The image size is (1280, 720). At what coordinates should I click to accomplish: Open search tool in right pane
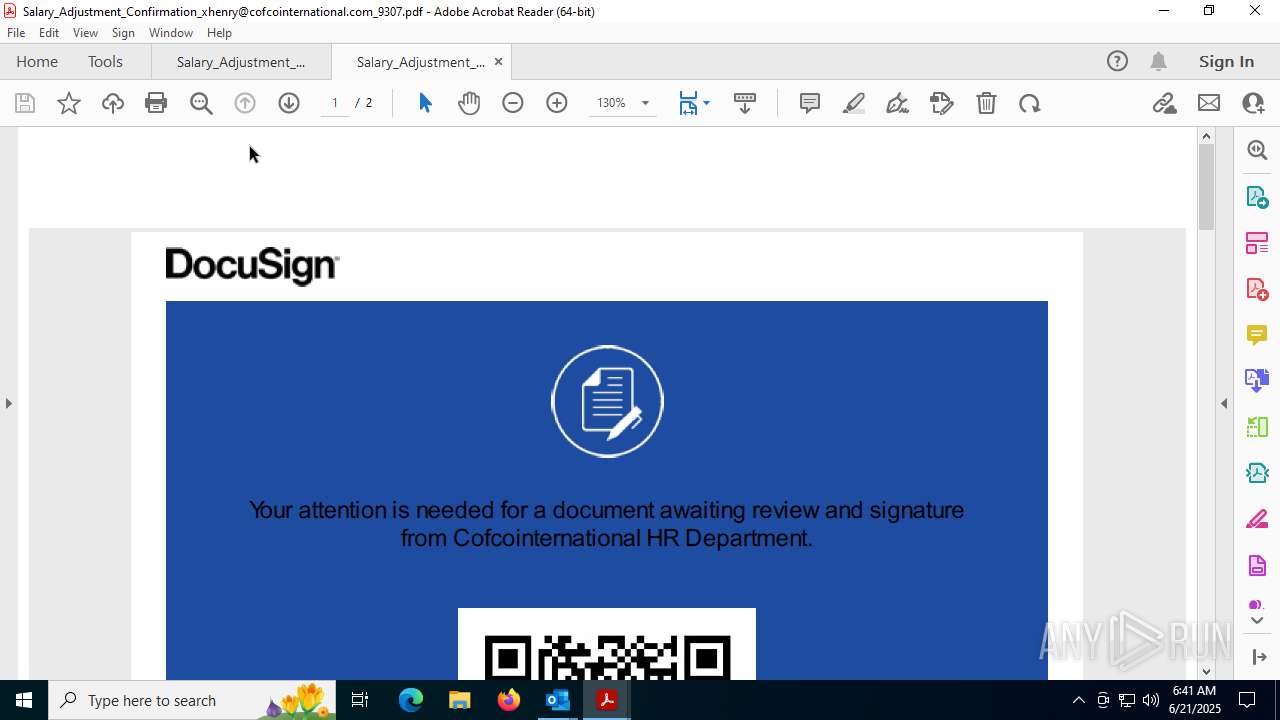point(1257,150)
